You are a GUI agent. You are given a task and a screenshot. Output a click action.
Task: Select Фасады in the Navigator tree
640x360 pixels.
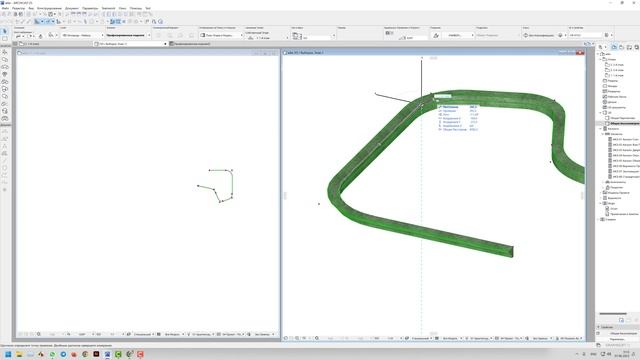612,86
